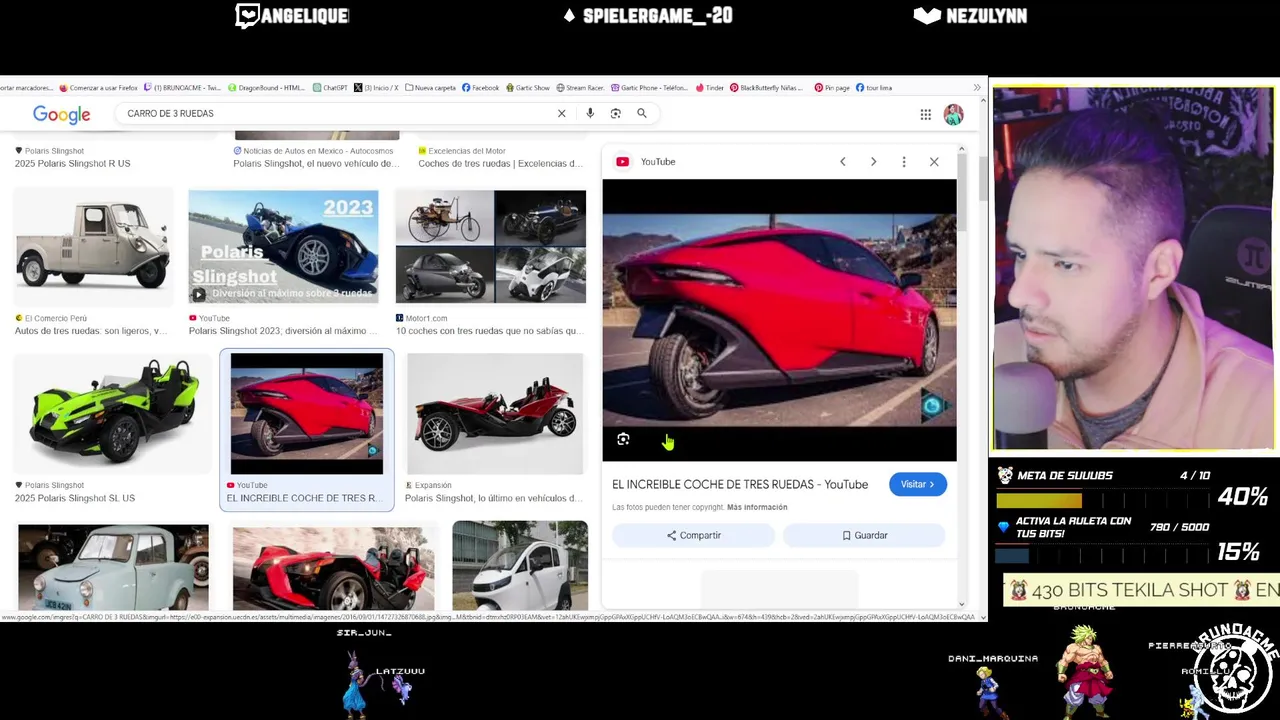Go to previous image in preview panel
Viewport: 1280px width, 720px height.
(843, 162)
